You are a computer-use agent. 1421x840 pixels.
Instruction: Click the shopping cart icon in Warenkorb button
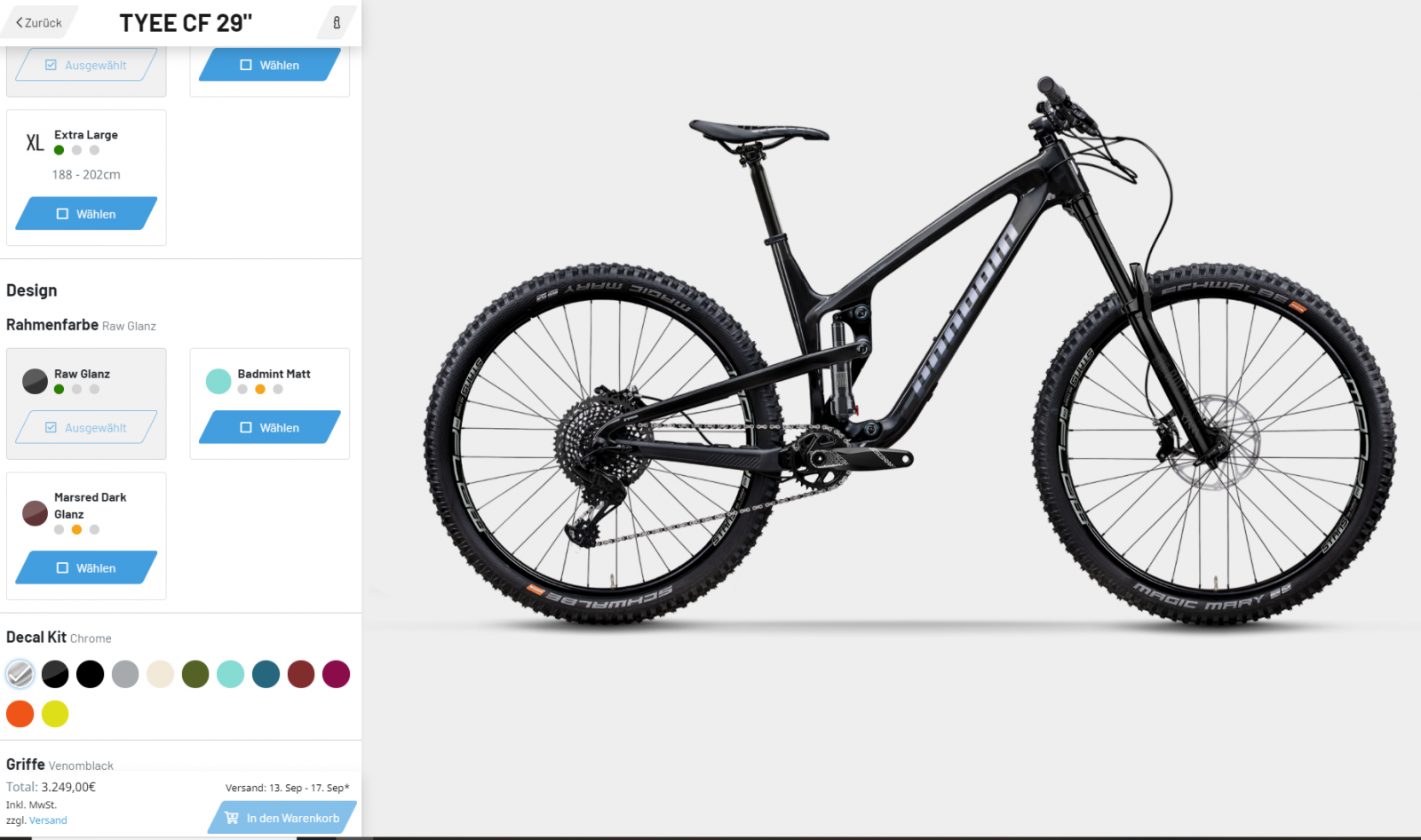pos(232,818)
